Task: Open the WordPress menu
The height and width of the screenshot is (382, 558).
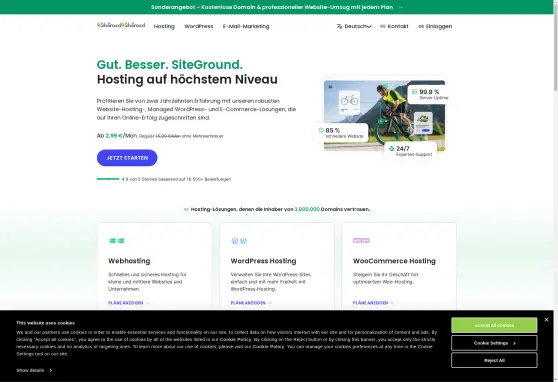Action: click(199, 26)
